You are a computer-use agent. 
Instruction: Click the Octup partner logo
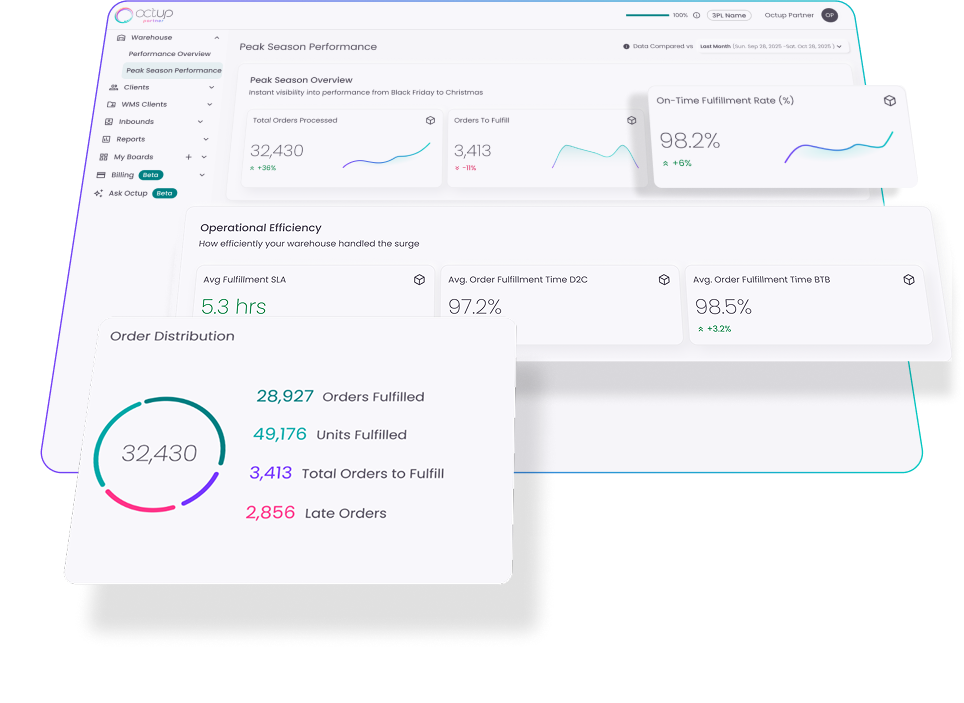pos(143,15)
